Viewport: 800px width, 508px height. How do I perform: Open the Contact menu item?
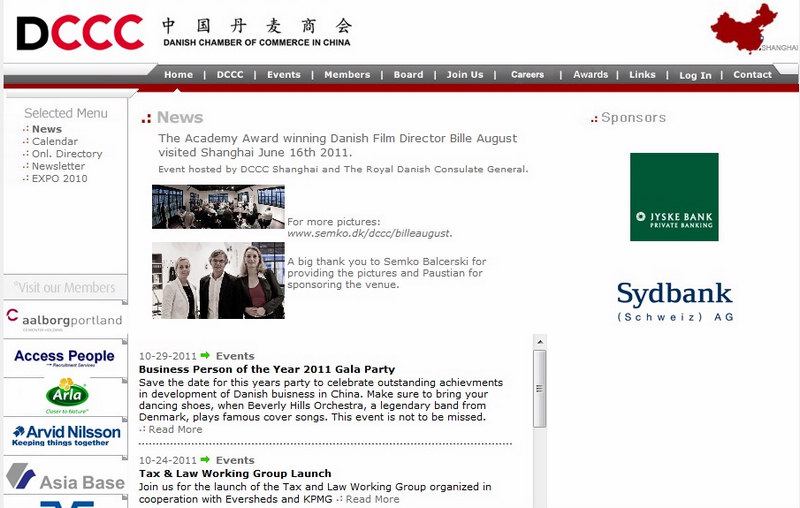(752, 74)
